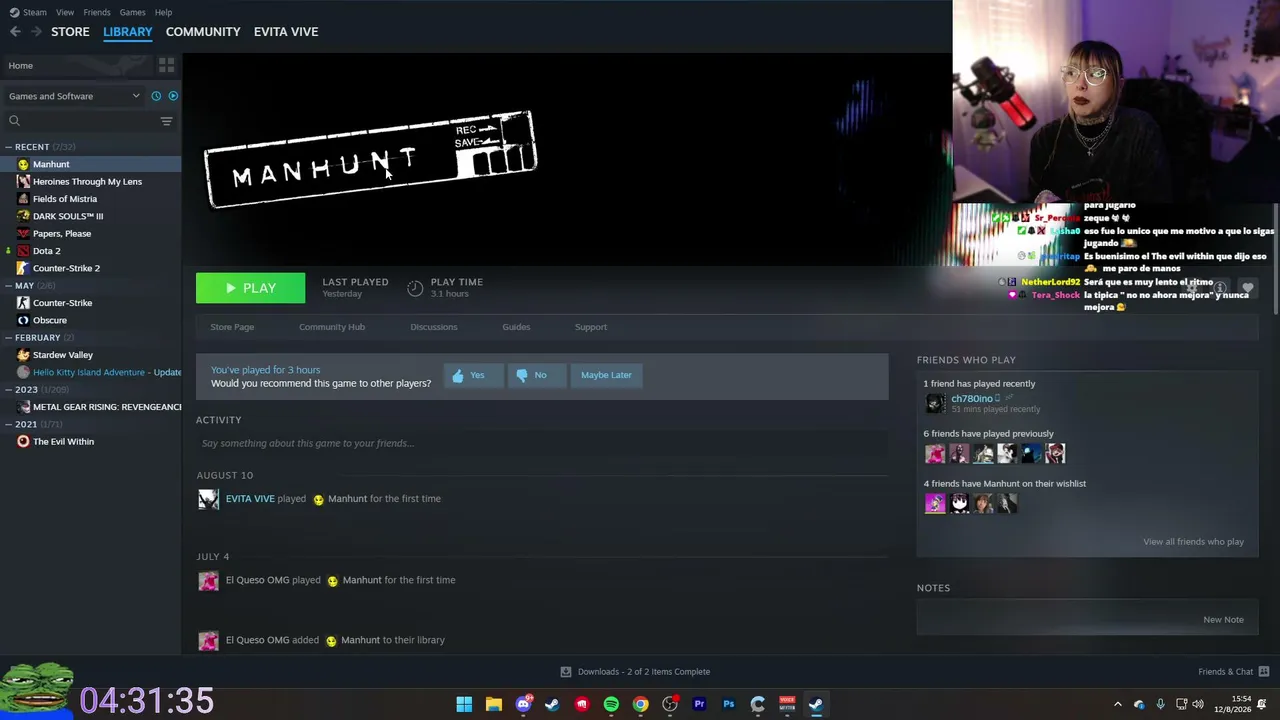This screenshot has height=720, width=1280.
Task: Open the Games and Software dropdown
Action: coord(74,96)
